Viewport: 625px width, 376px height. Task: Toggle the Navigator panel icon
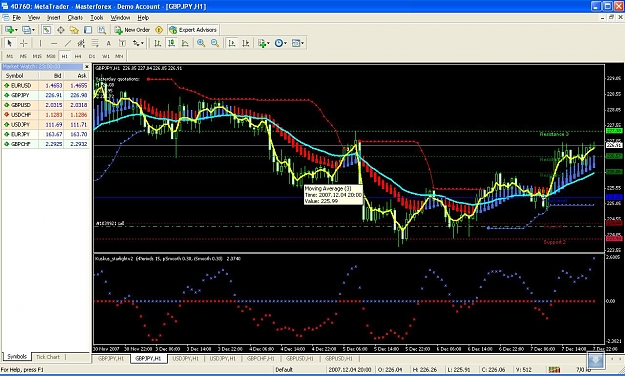tap(74, 30)
